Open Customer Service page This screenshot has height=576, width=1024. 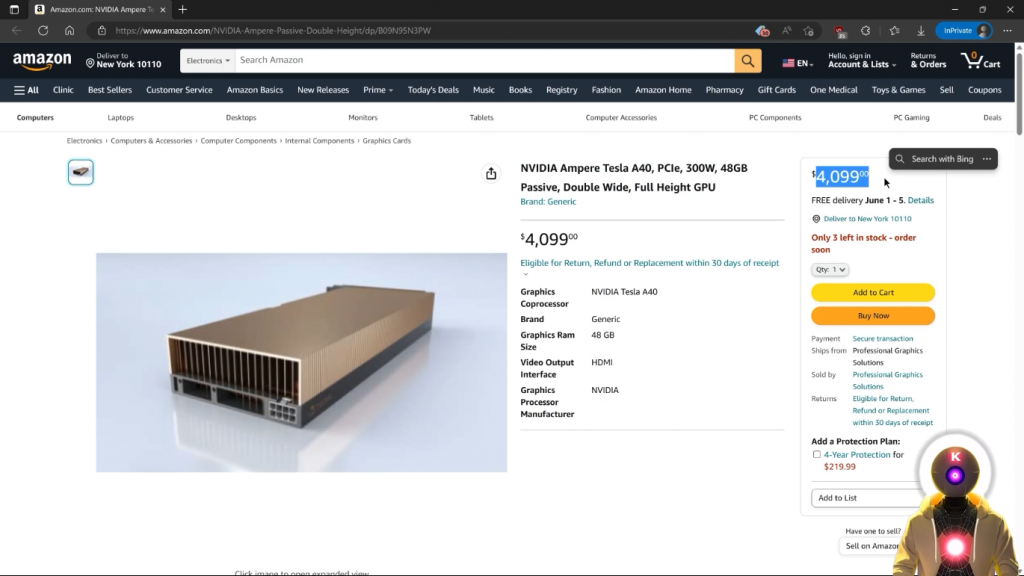179,90
